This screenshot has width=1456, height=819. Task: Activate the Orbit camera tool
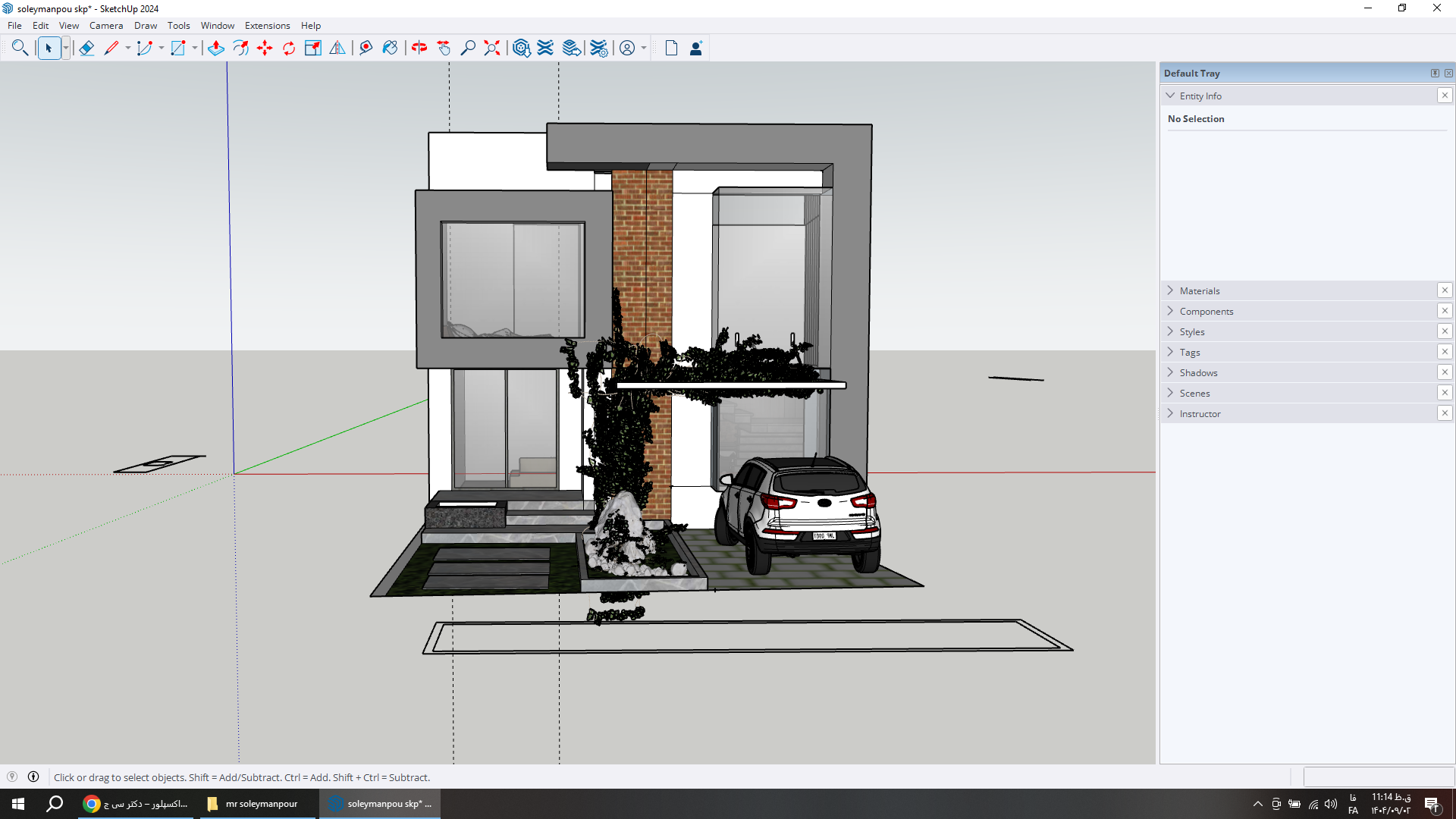click(x=419, y=48)
